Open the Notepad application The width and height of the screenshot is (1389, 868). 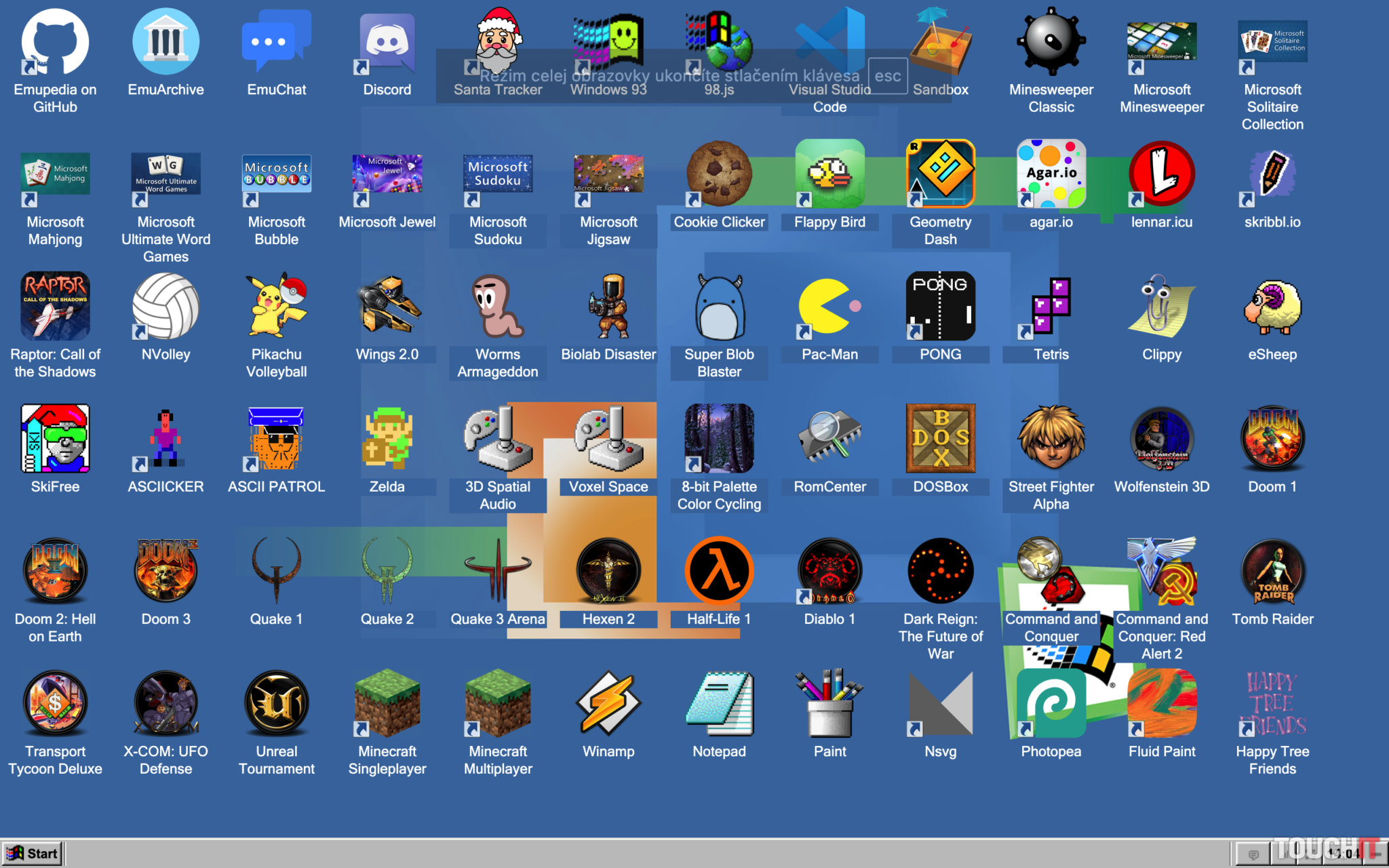coord(719,704)
